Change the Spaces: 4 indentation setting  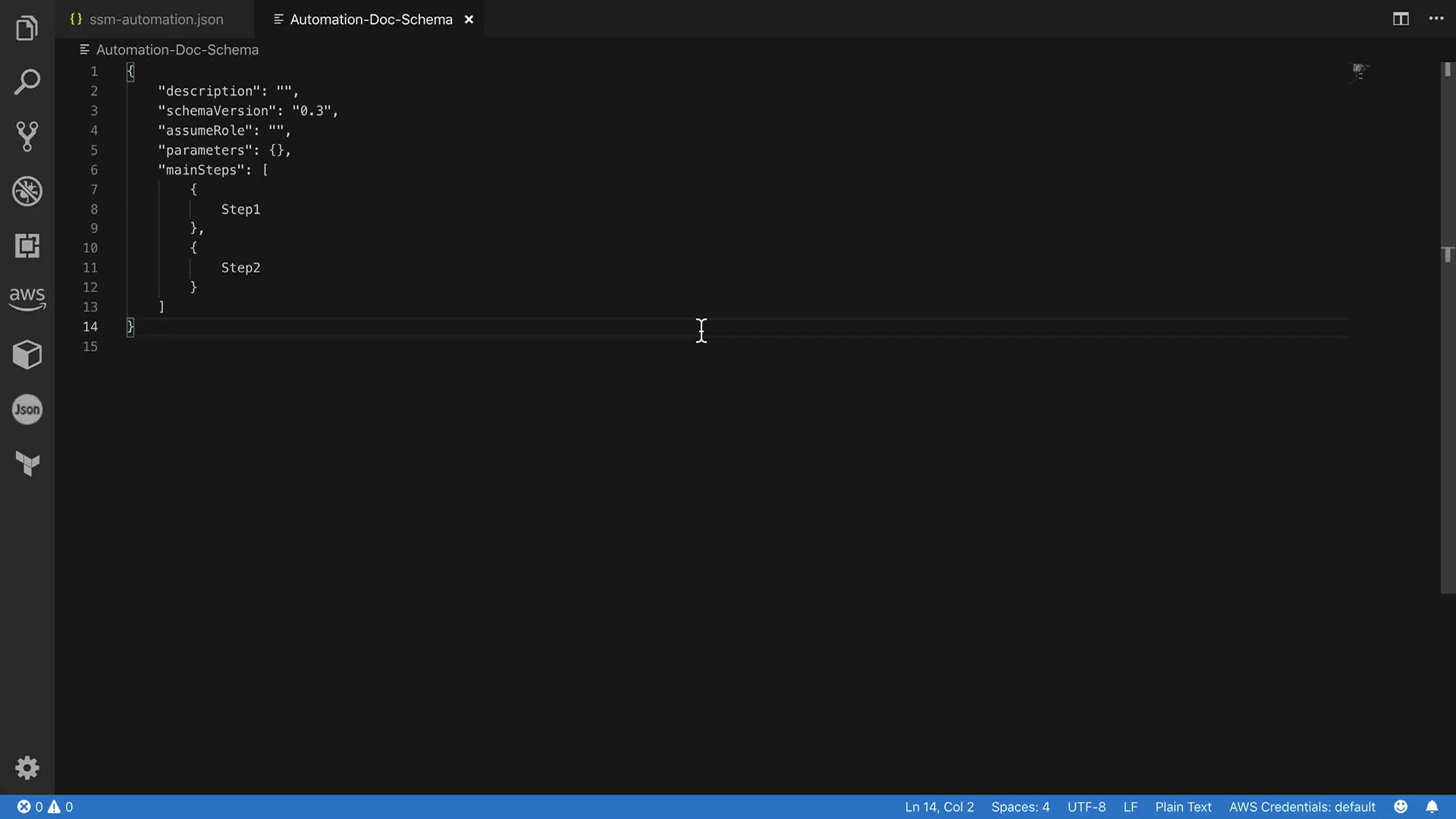point(1020,807)
